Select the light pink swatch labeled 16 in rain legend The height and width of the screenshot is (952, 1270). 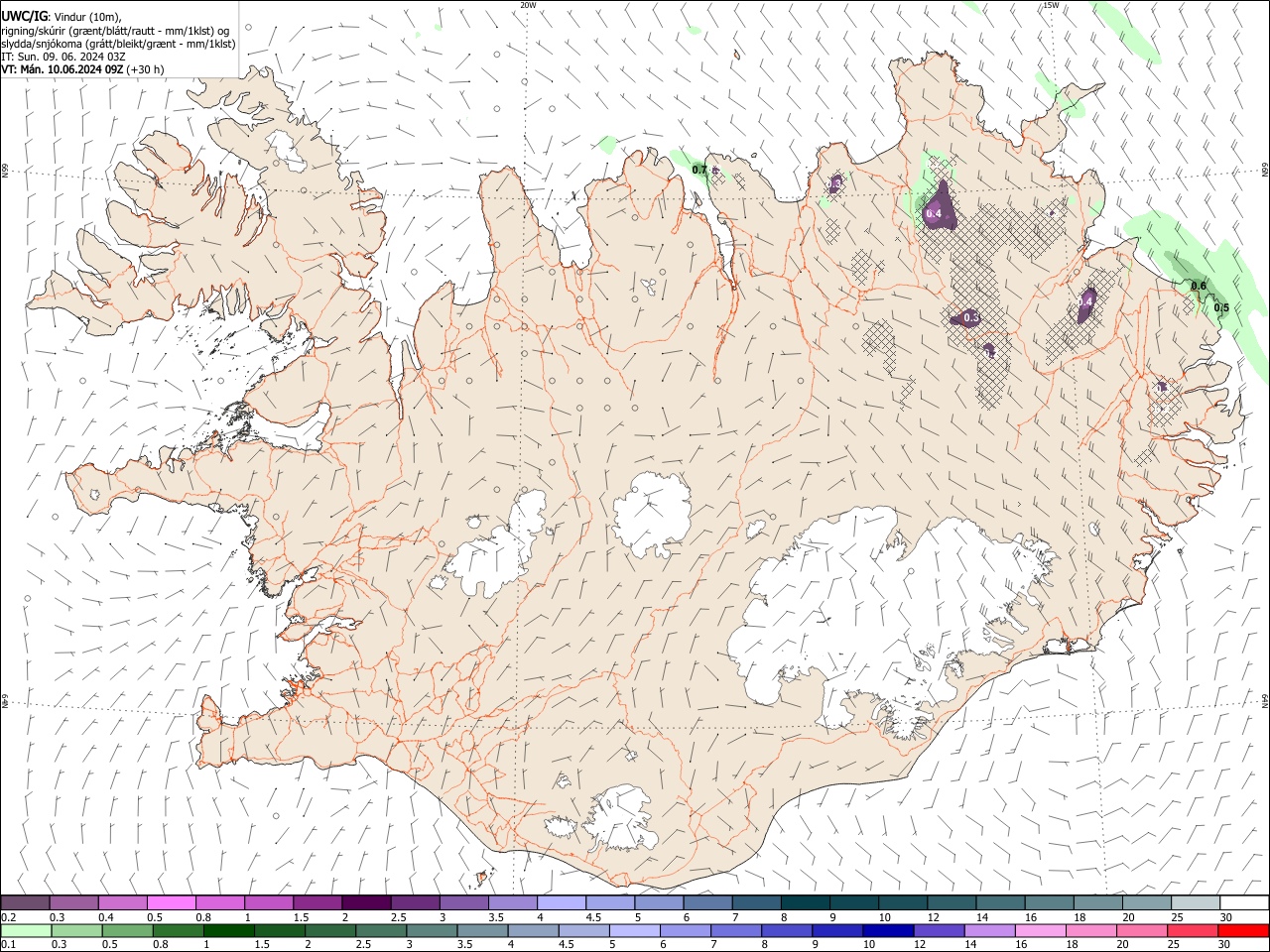point(1039,931)
